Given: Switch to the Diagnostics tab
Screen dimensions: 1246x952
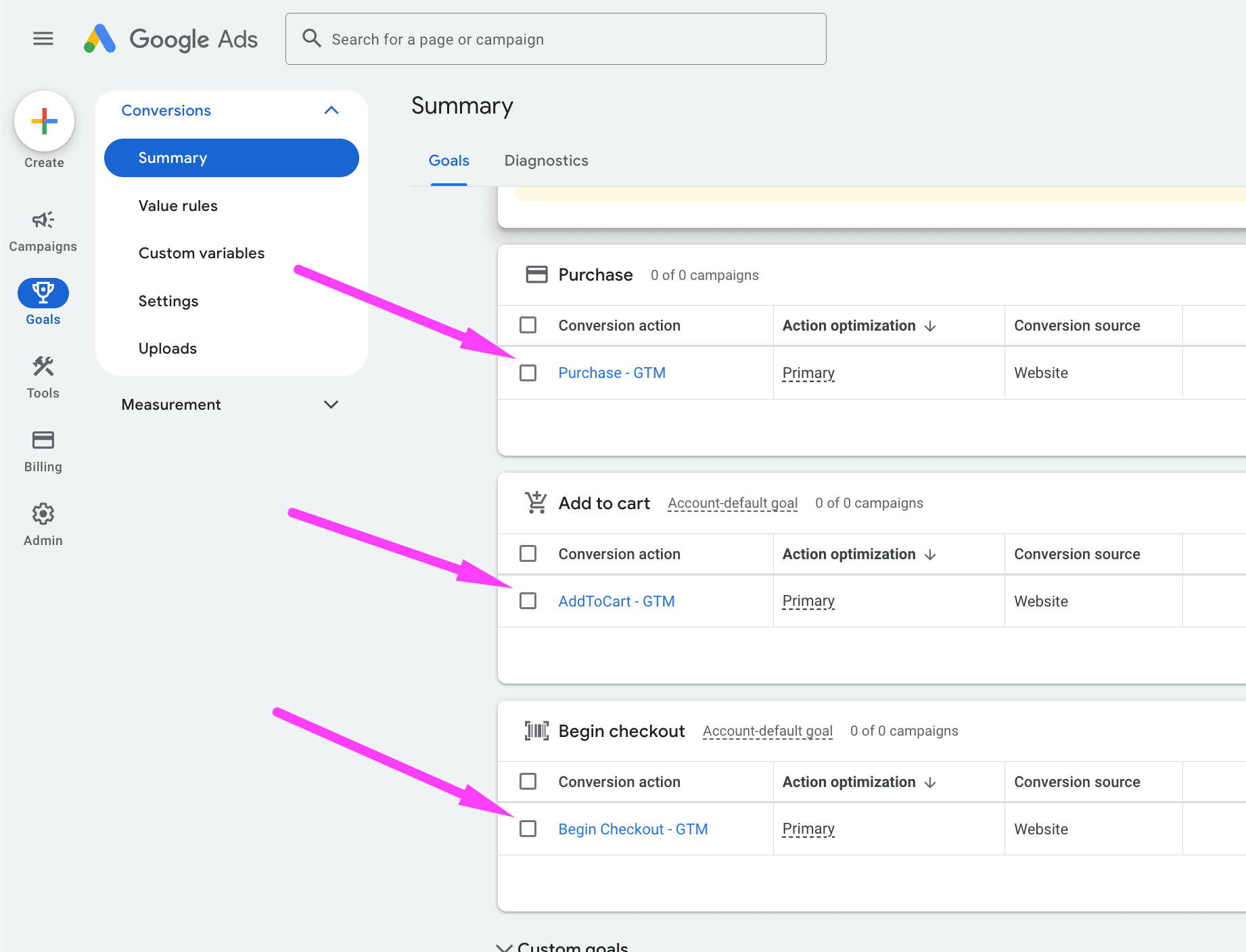Looking at the screenshot, I should [x=545, y=160].
